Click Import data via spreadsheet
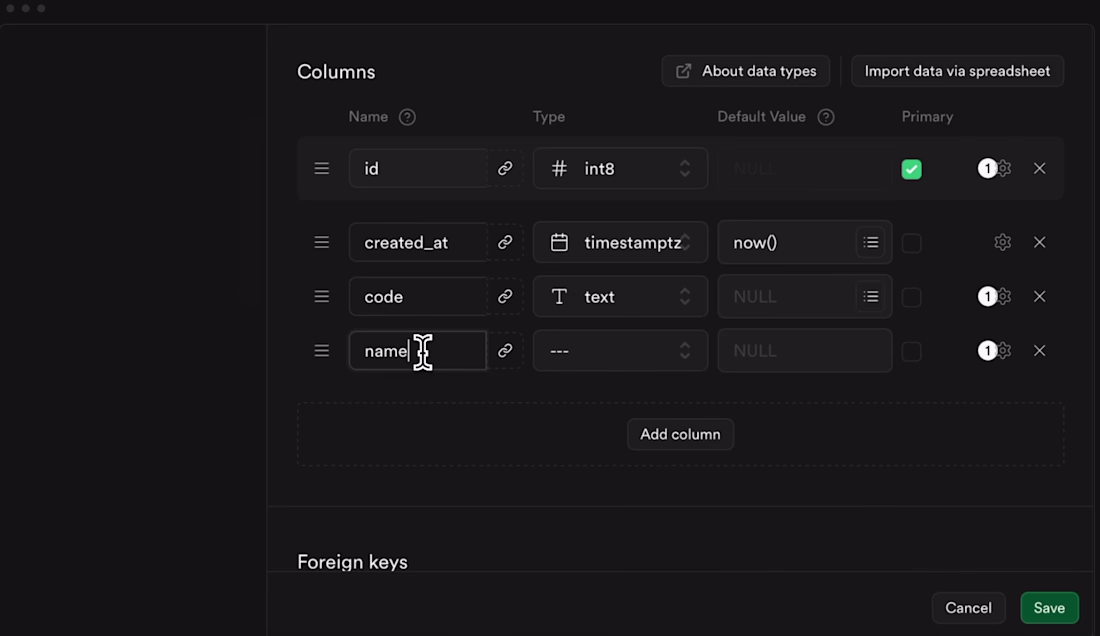This screenshot has height=636, width=1100. (x=957, y=71)
